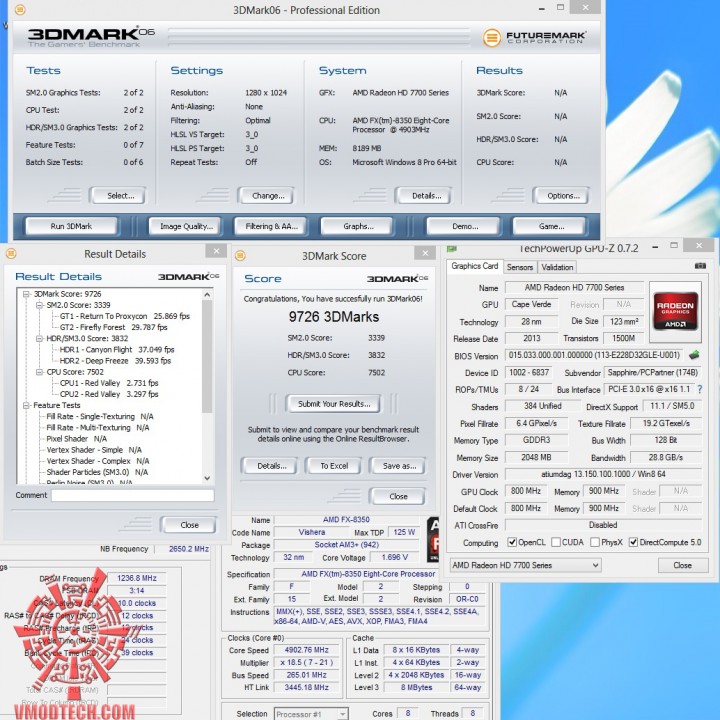Close the Result Details window with X
The width and height of the screenshot is (720, 720).
(x=216, y=251)
